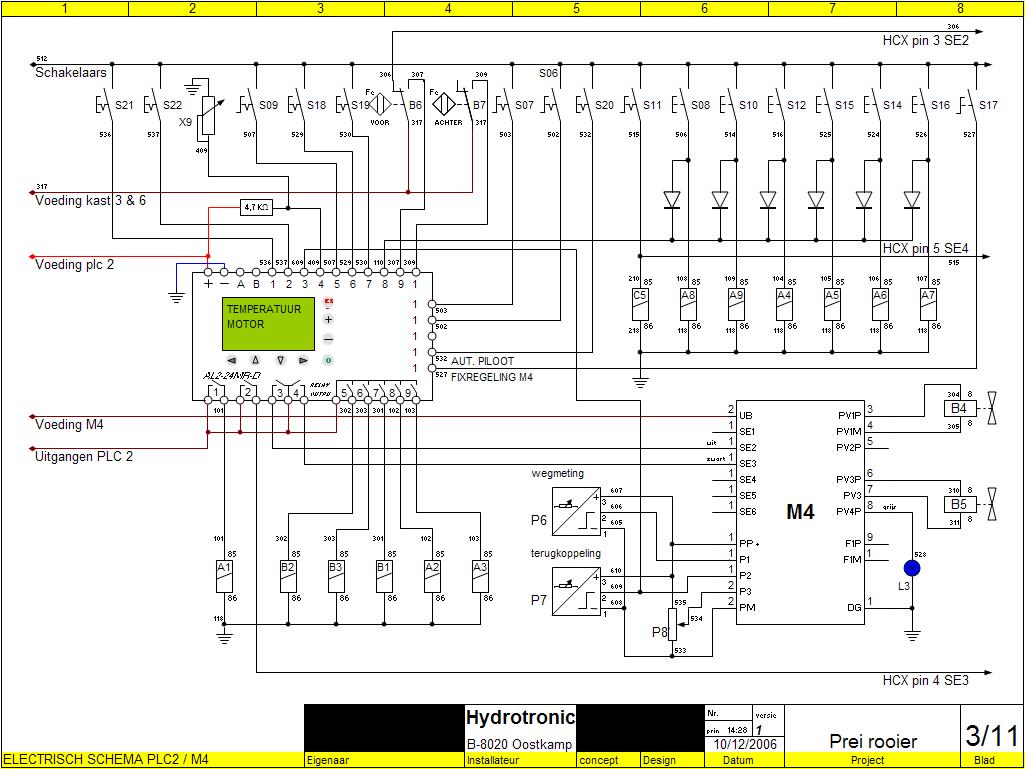
Task: Toggle switch S07 next to fuse B7
Action: (508, 103)
